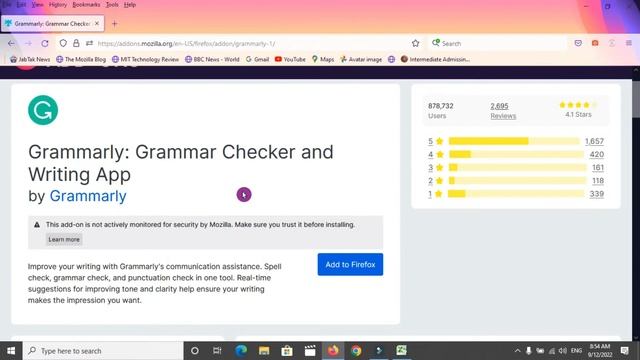640x360 pixels.
Task: Open the unlabeled globe bookmark after Avatar image
Action: (x=391, y=59)
